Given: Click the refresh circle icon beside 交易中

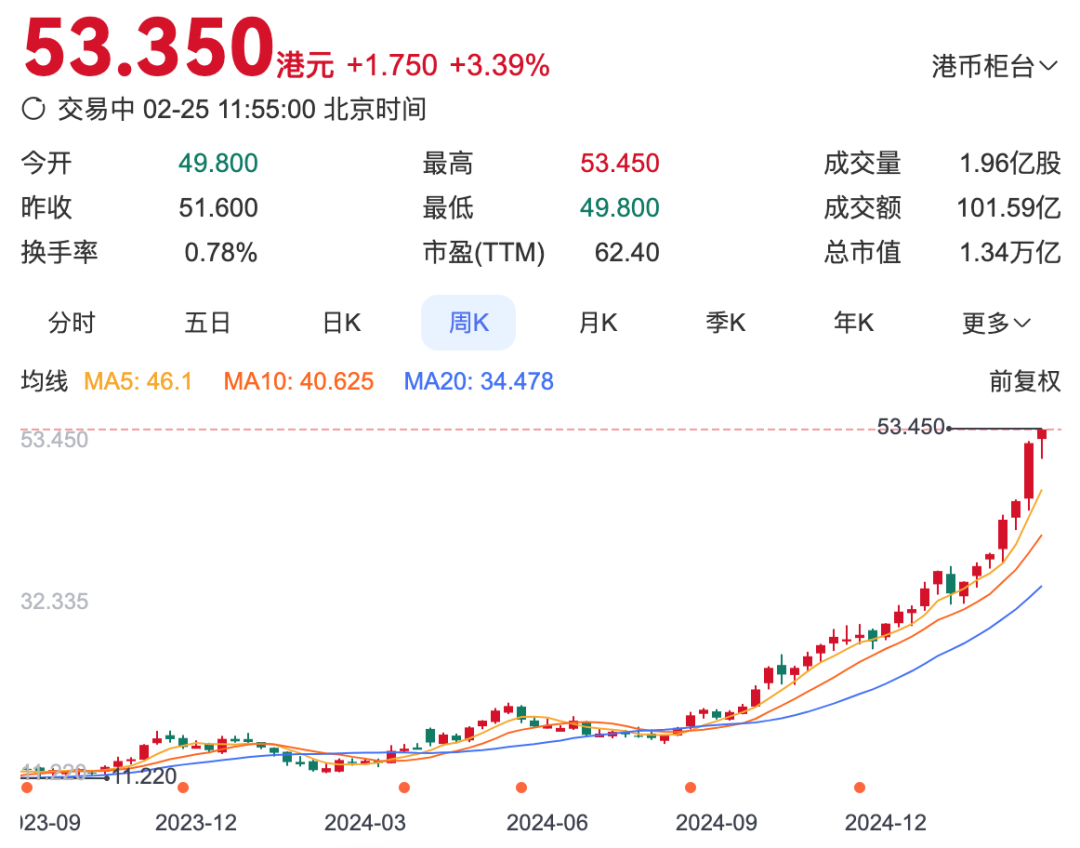Looking at the screenshot, I should click(33, 109).
